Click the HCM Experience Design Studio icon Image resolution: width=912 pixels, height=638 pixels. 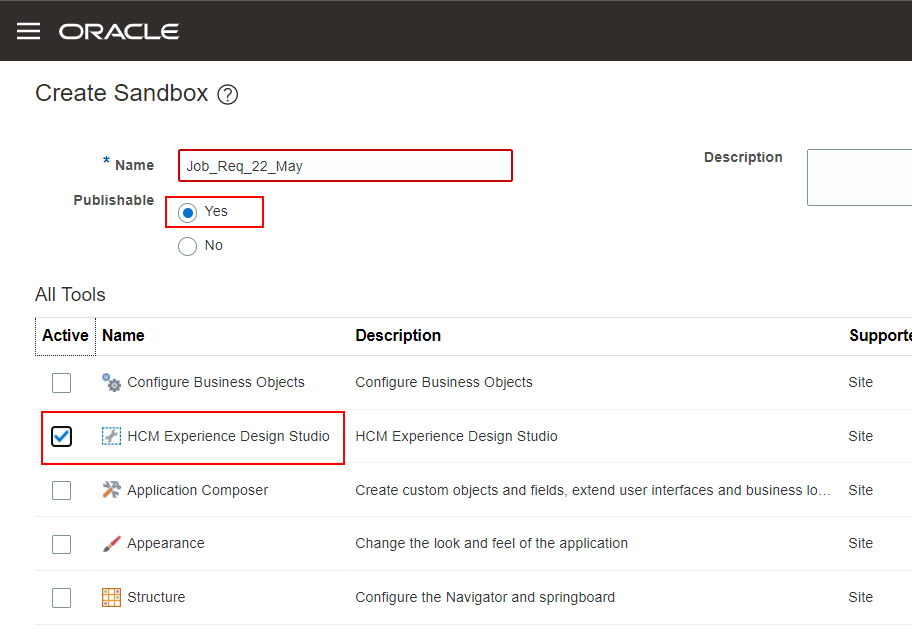pos(111,436)
